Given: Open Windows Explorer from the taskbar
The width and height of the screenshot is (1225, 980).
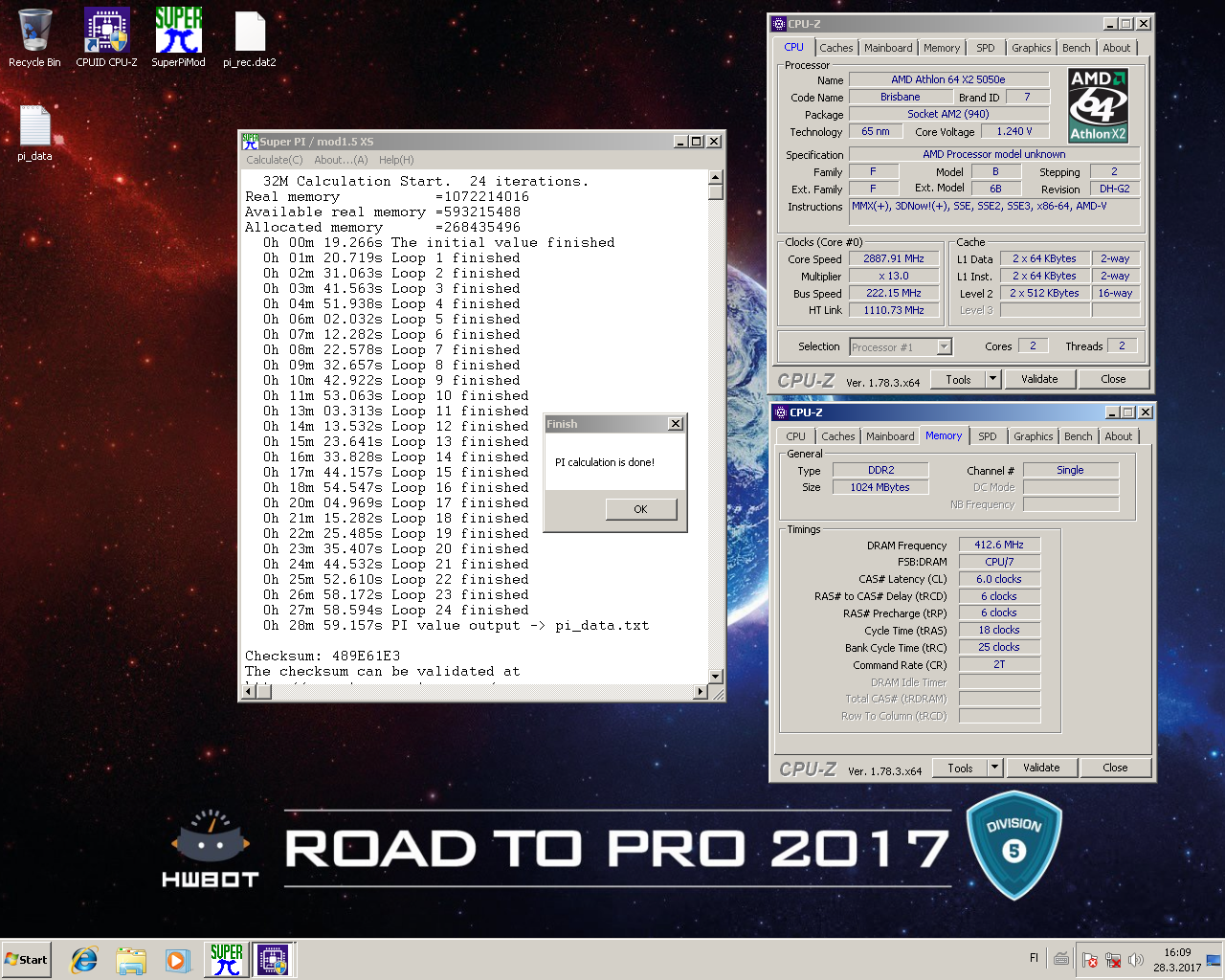Looking at the screenshot, I should [x=131, y=960].
